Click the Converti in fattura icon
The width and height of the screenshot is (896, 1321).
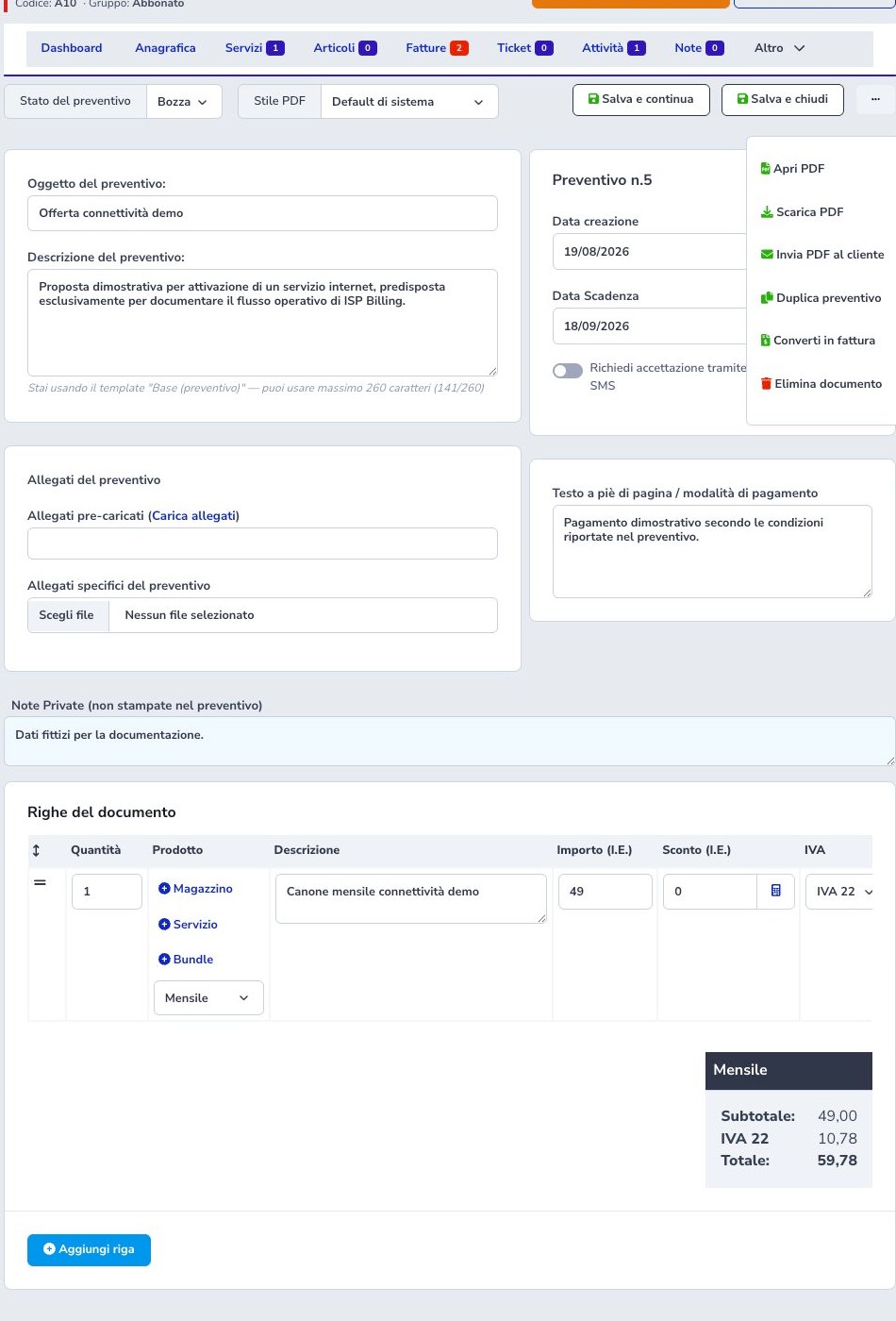coord(766,341)
